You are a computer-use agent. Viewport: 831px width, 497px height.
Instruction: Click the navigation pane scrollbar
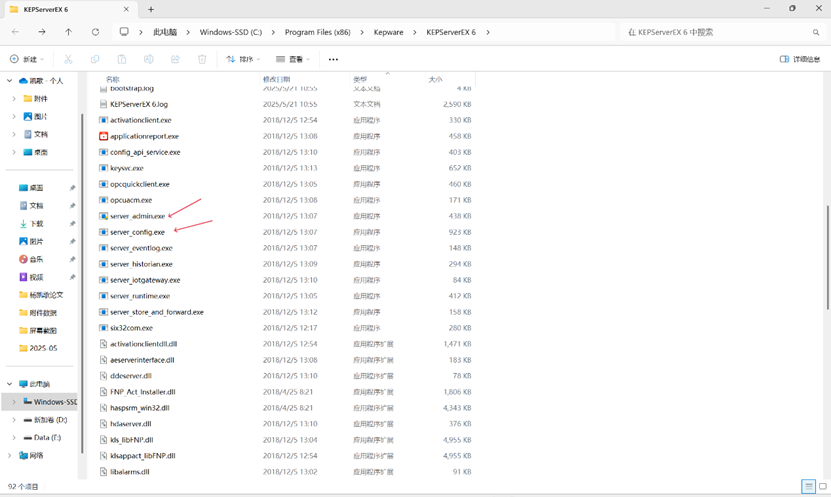(82, 283)
